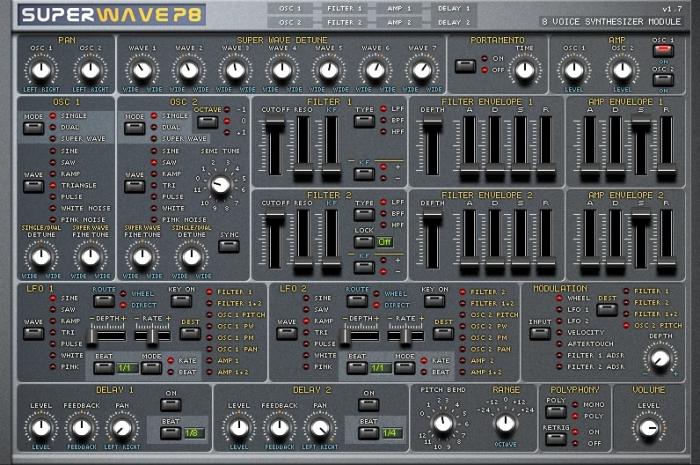The width and height of the screenshot is (700, 465).
Task: Open the Filter 2 Lock value display
Action: 384,241
